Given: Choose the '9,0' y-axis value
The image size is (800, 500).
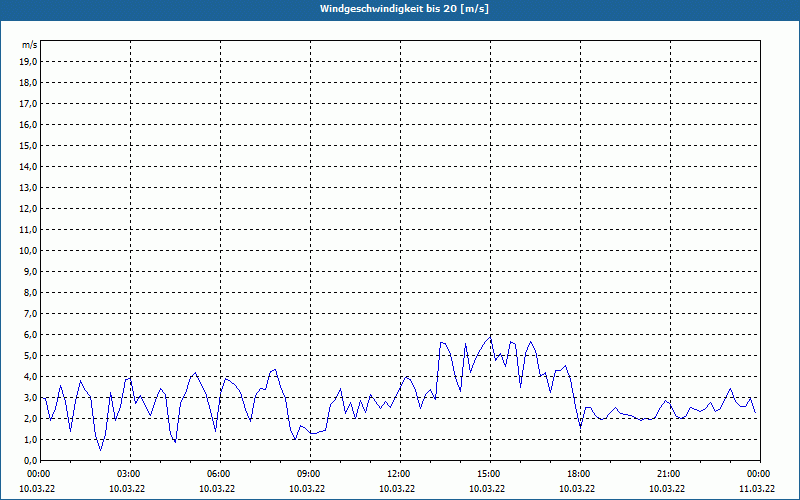Looking at the screenshot, I should (30, 271).
